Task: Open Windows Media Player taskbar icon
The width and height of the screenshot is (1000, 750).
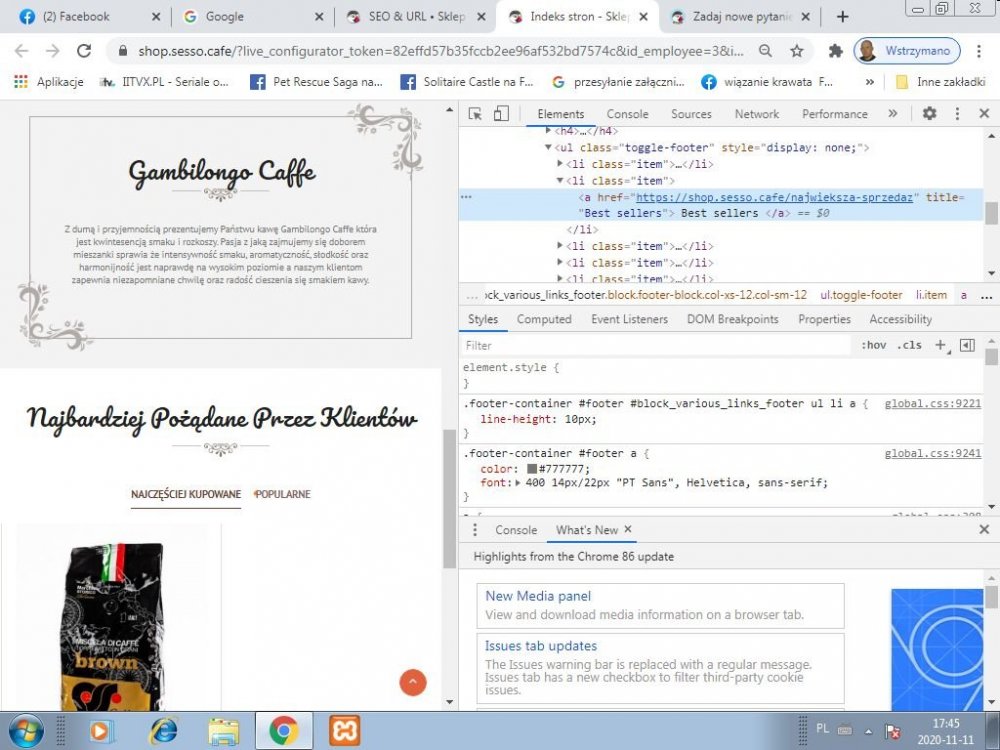Action: coord(101,731)
